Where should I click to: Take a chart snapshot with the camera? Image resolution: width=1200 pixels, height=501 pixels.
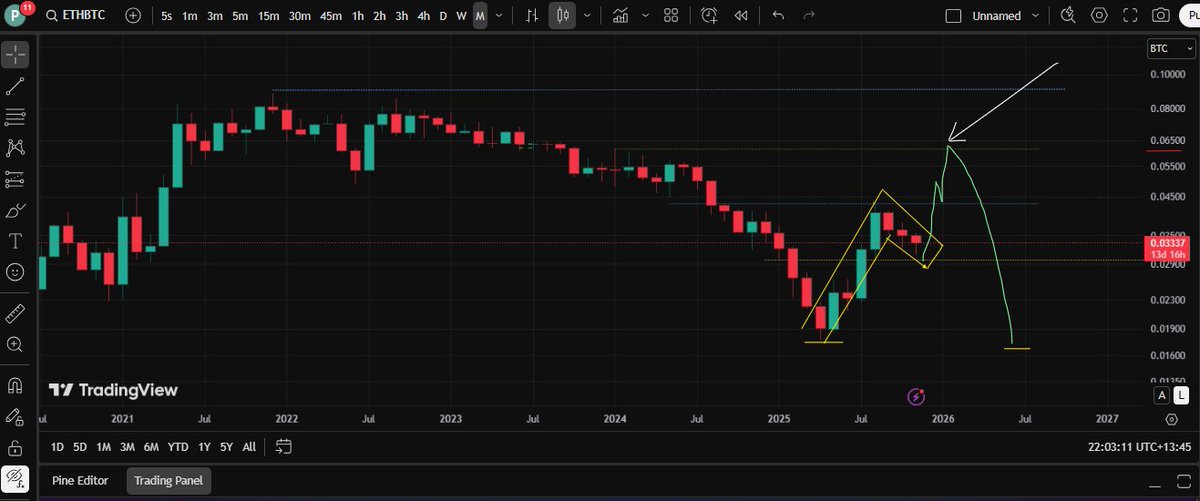(1160, 16)
